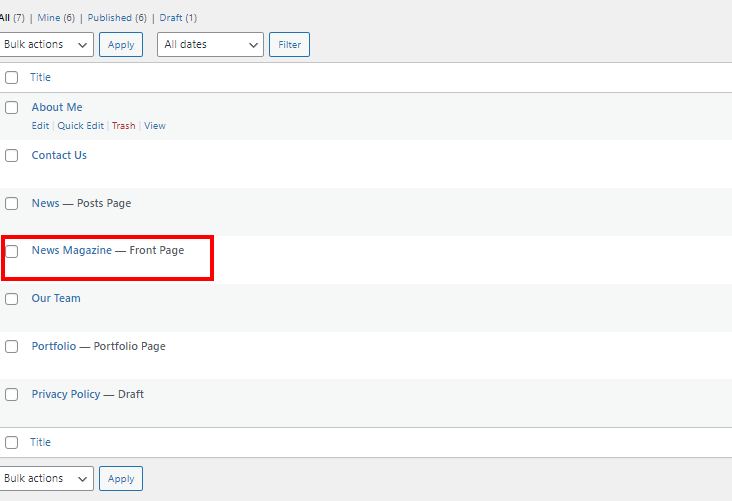Select the News Posts Page checkbox
The height and width of the screenshot is (501, 732).
coord(11,204)
